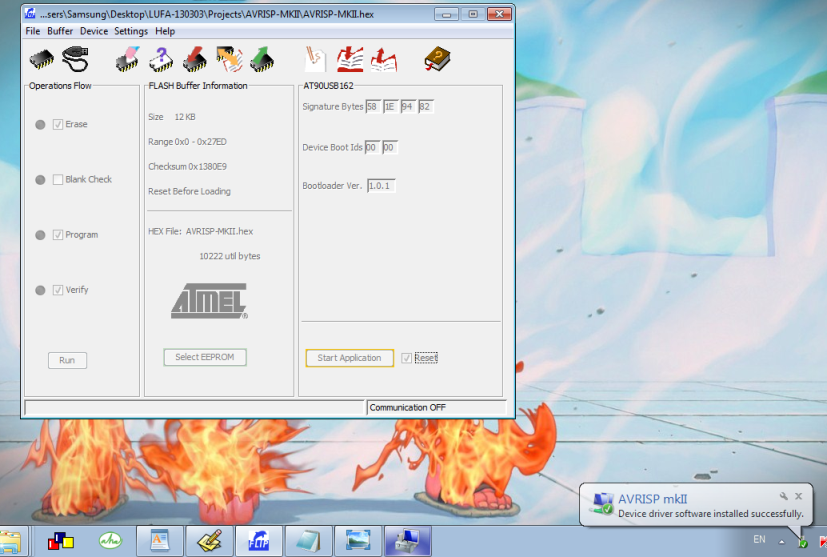Click the Program Target Device Memory icon
The width and height of the screenshot is (827, 557).
pos(195,59)
